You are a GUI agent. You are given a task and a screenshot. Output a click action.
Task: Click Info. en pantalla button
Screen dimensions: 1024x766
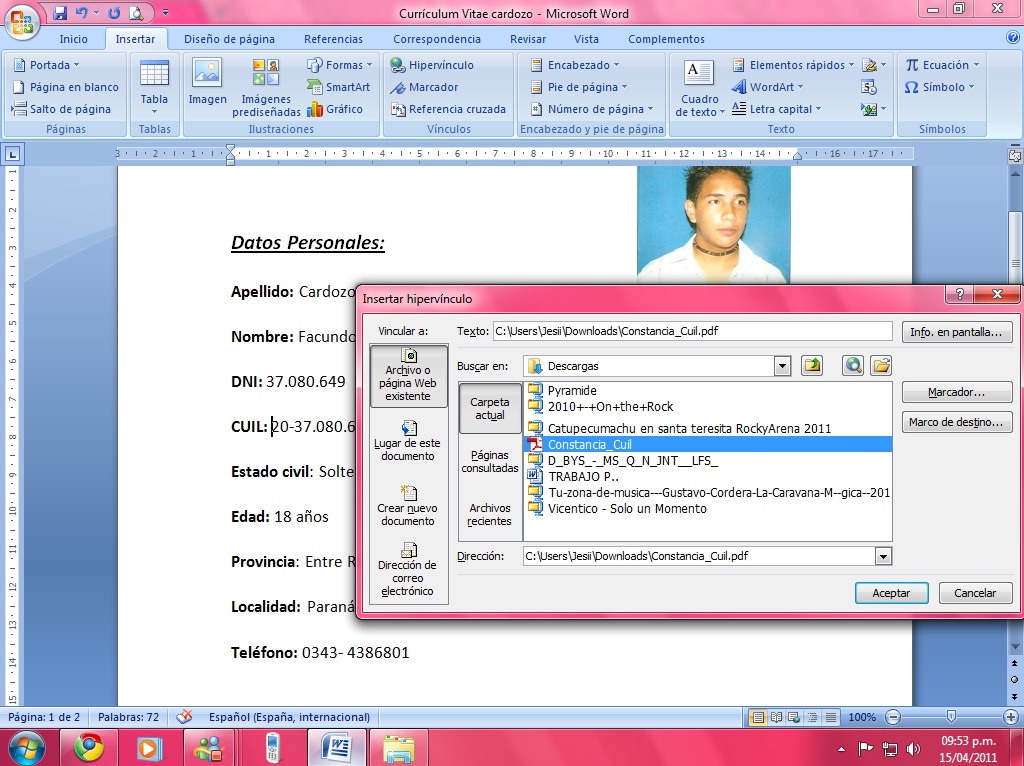tap(956, 332)
